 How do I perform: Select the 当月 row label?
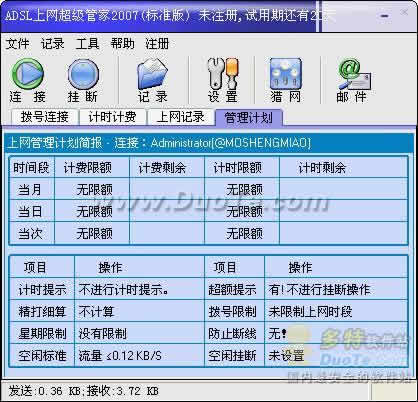point(30,190)
